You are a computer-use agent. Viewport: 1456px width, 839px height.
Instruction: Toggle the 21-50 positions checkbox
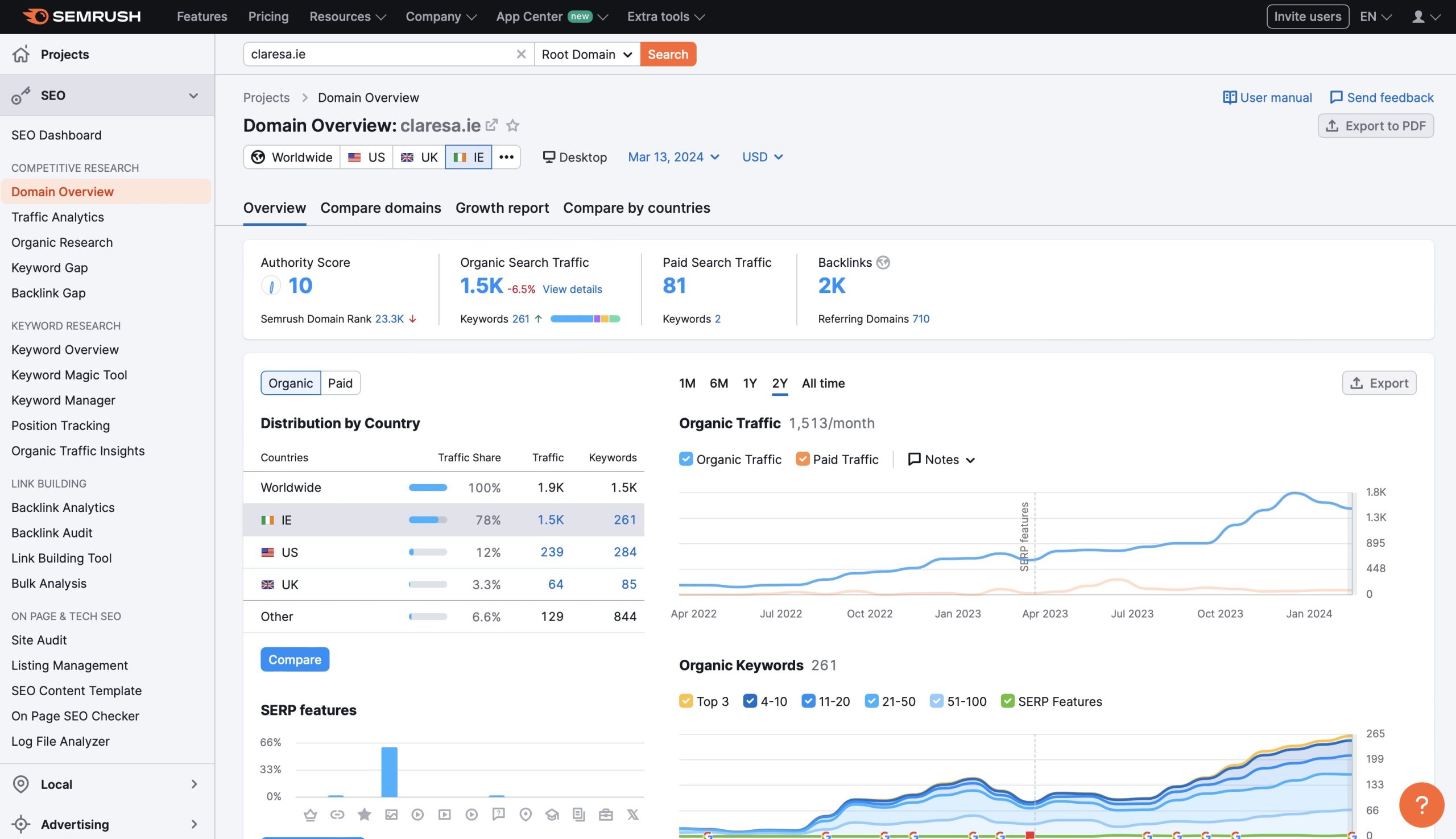click(871, 701)
